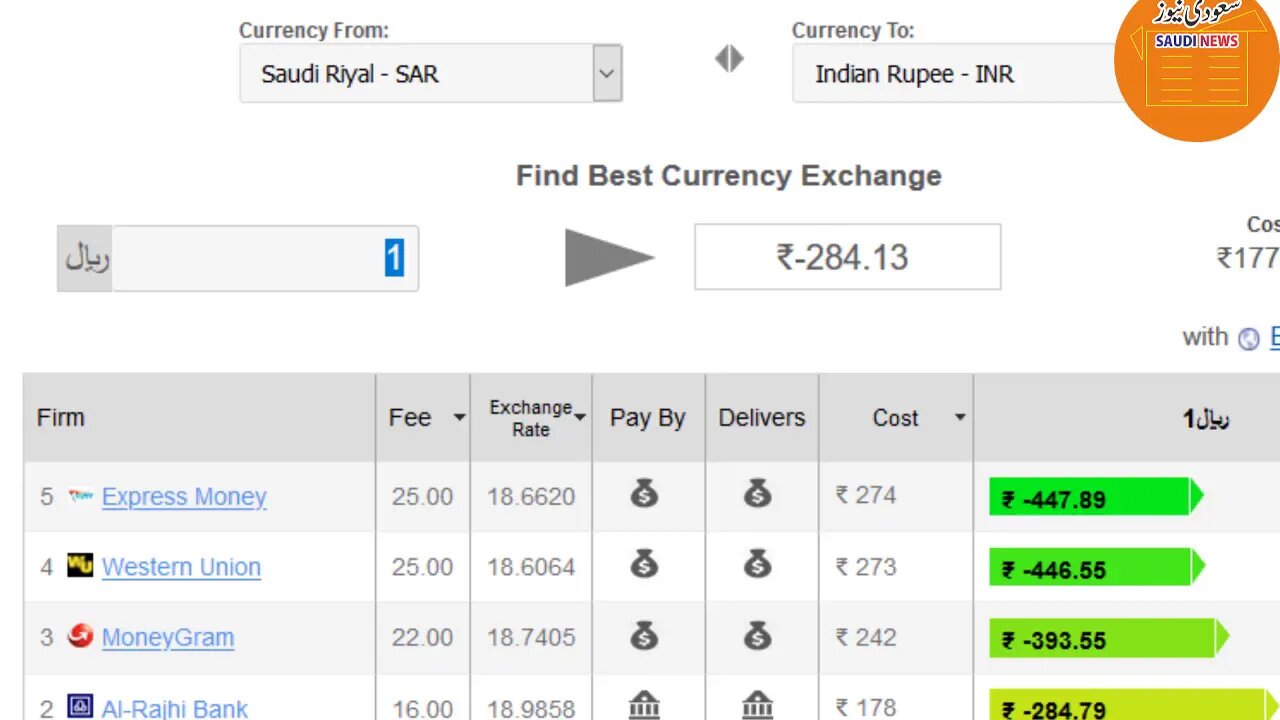Click cost value ₹ 242

coord(866,637)
